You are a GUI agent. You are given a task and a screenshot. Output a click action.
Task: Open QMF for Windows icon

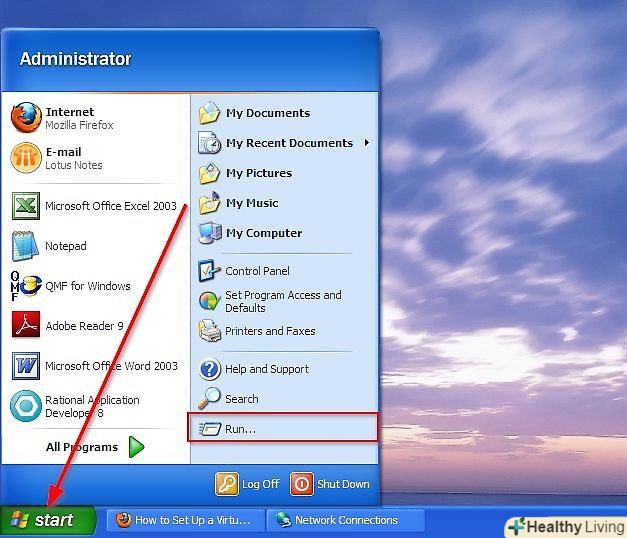(26, 286)
